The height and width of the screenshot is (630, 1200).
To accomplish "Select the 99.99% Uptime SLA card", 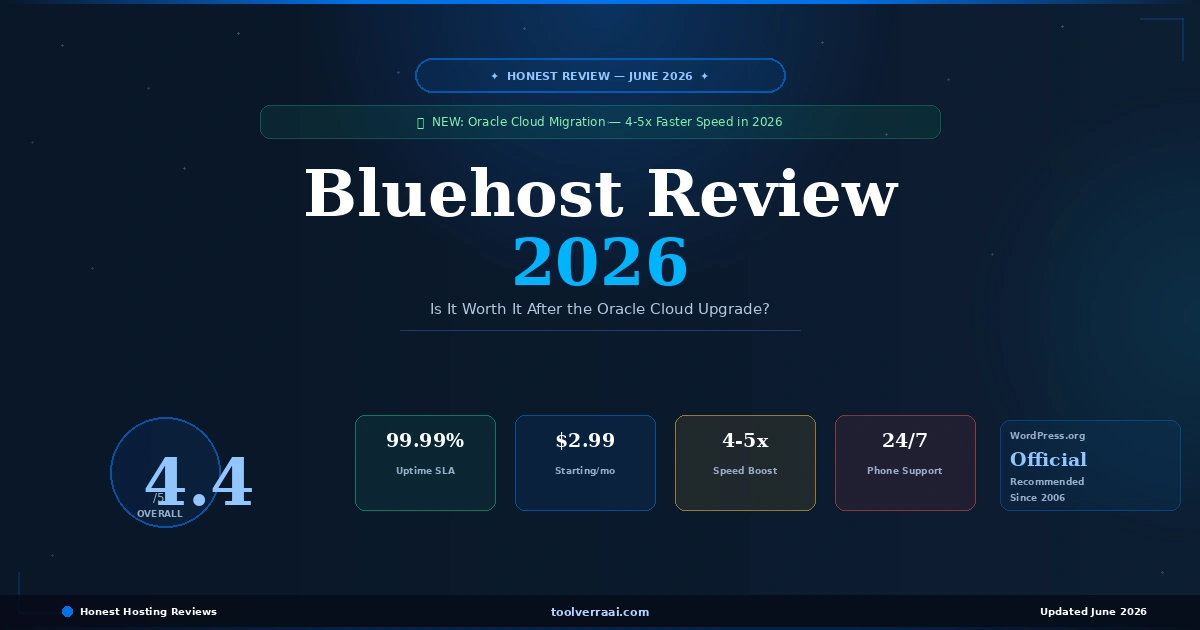I will pyautogui.click(x=425, y=463).
